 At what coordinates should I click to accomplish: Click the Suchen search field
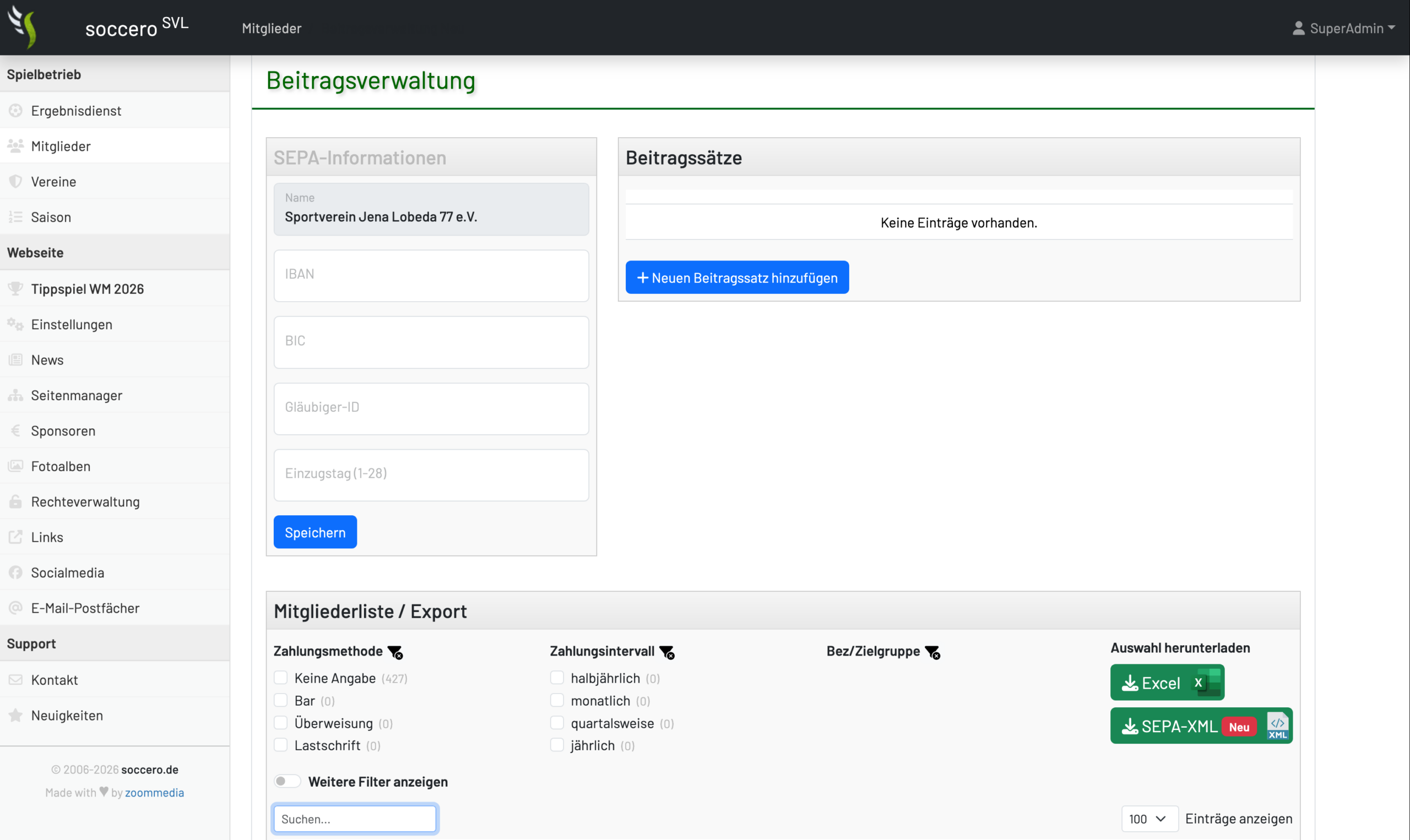355,819
